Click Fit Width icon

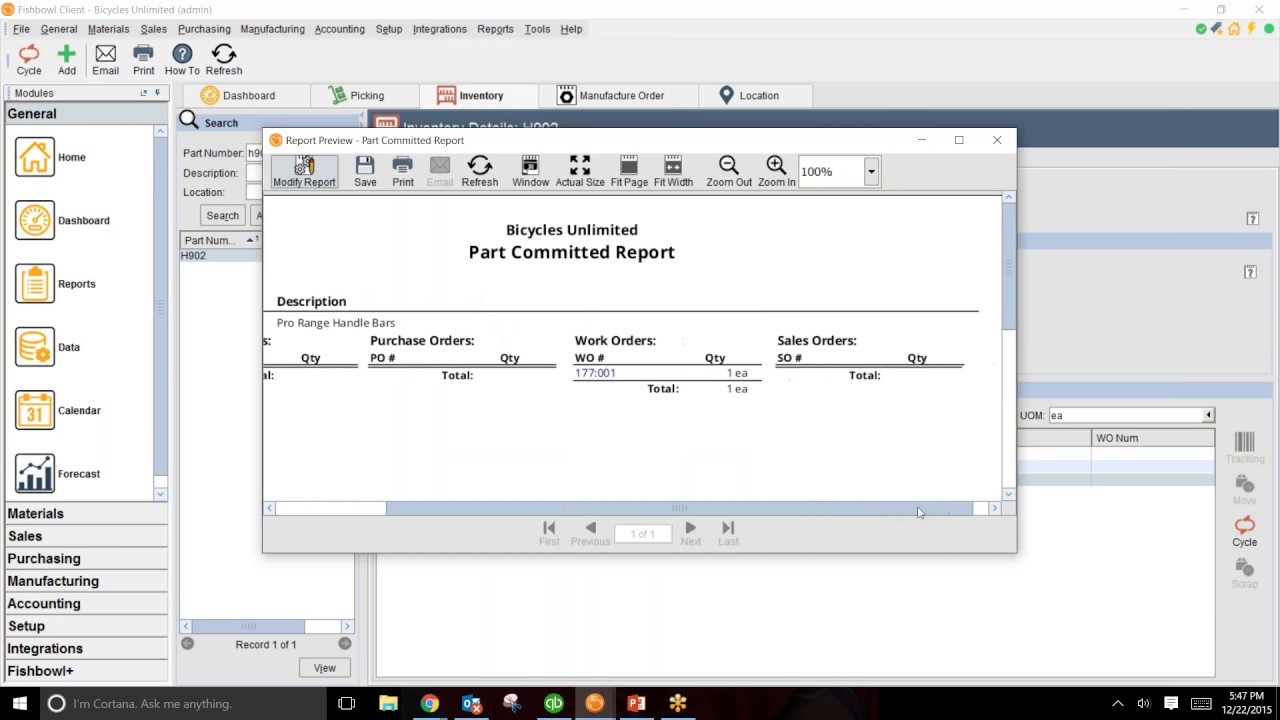[x=673, y=171]
